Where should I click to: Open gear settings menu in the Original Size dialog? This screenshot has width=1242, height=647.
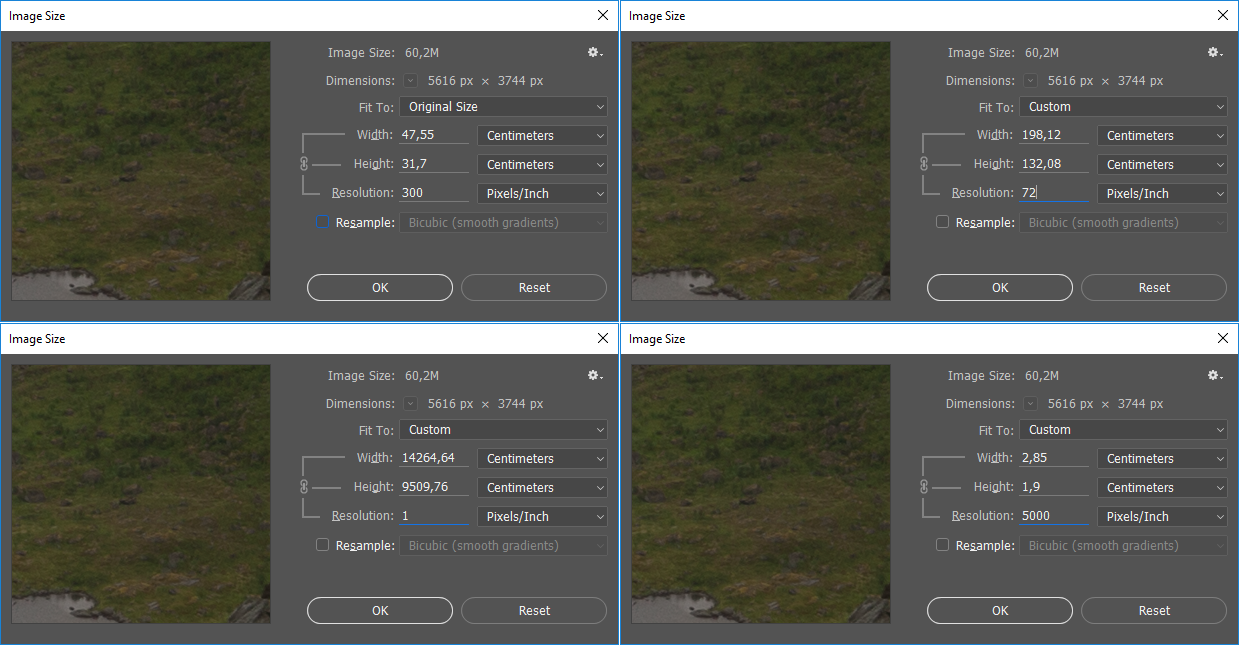(x=595, y=53)
